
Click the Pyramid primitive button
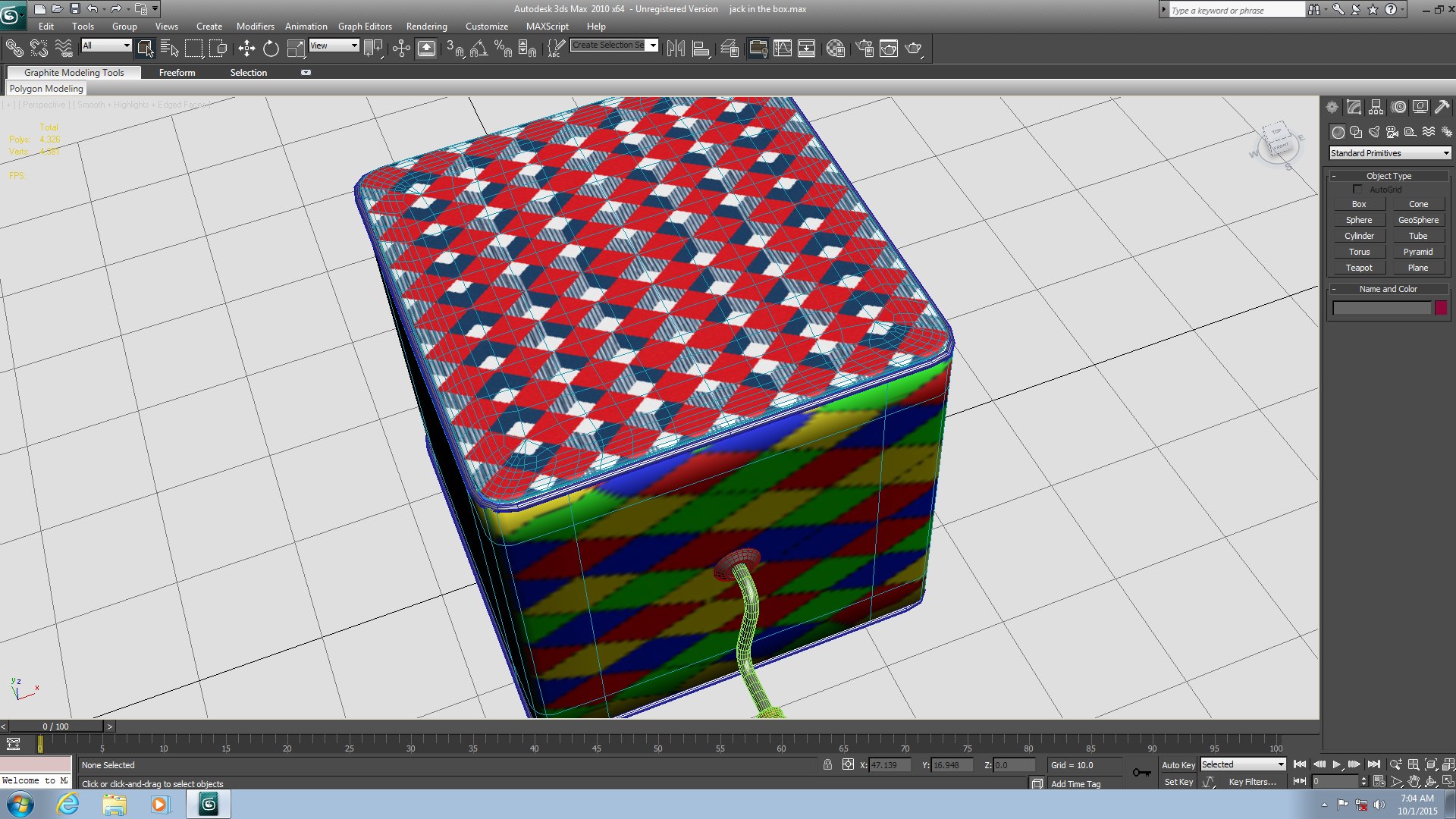pos(1418,252)
